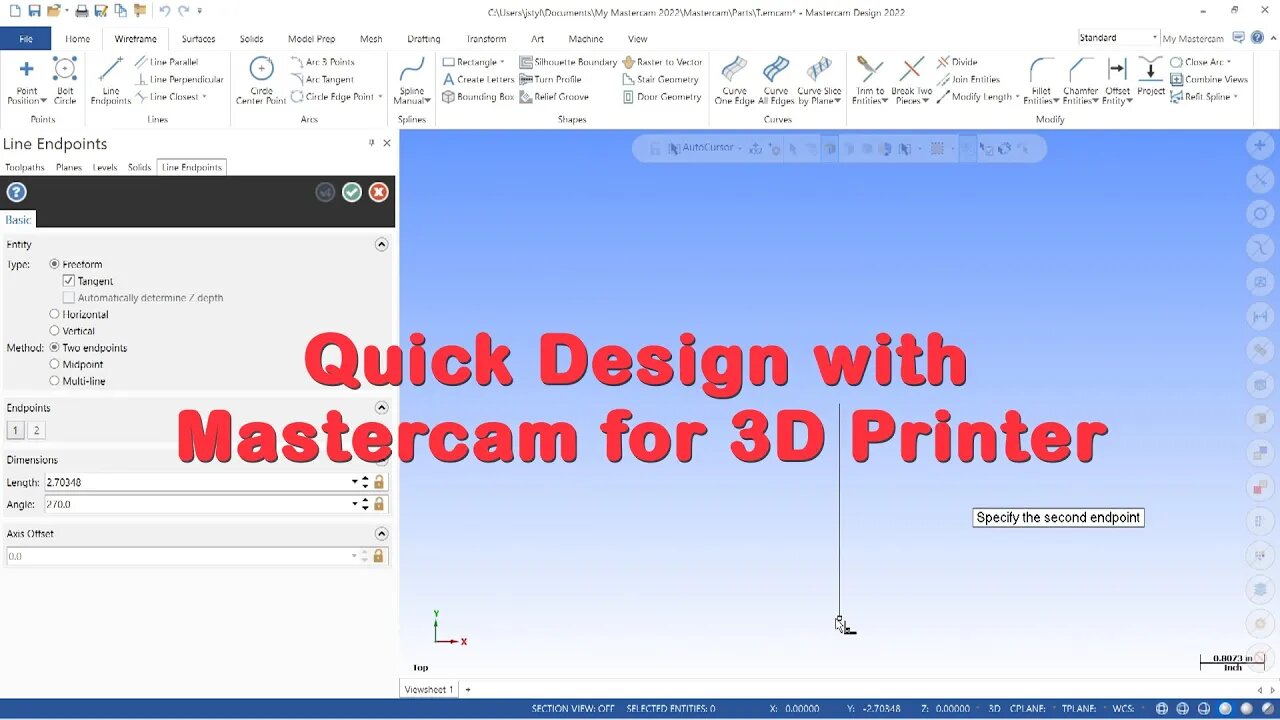This screenshot has height=720, width=1280.
Task: Open Line Endpoints help icon
Action: (17, 192)
